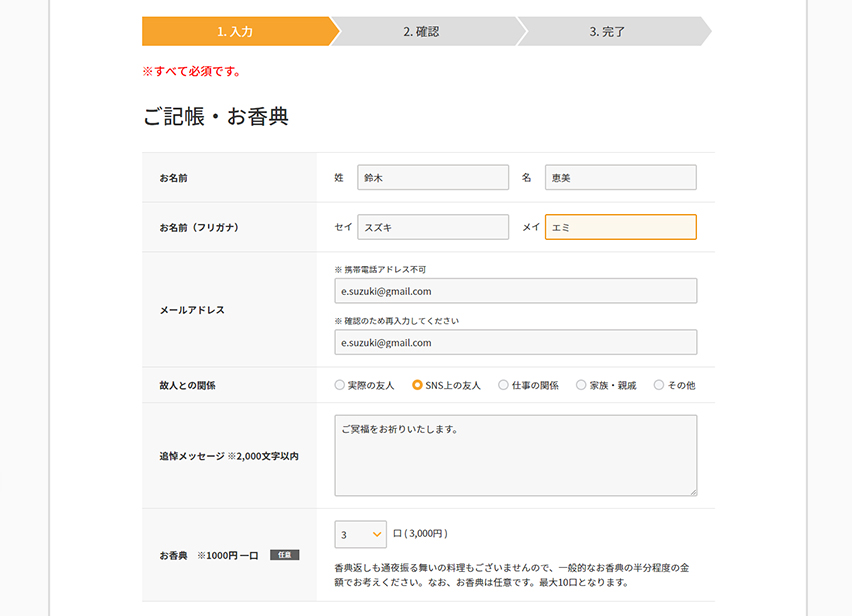The height and width of the screenshot is (616, 852).
Task: Click the 故人との関係 row label
Action: coord(187,386)
